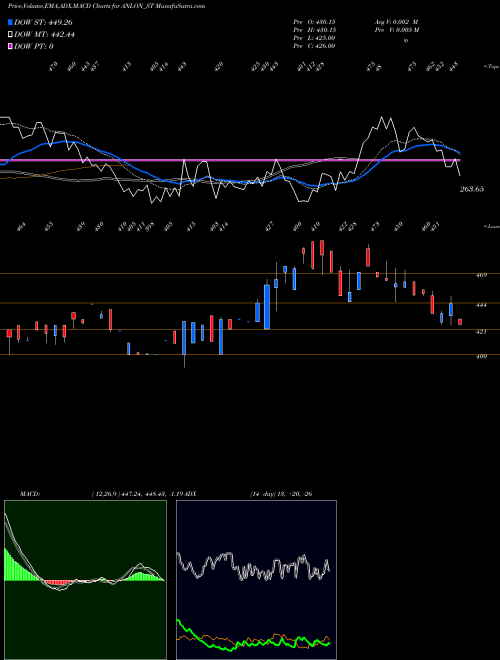Click the 421 price level label
The image size is (500, 660).
(482, 332)
